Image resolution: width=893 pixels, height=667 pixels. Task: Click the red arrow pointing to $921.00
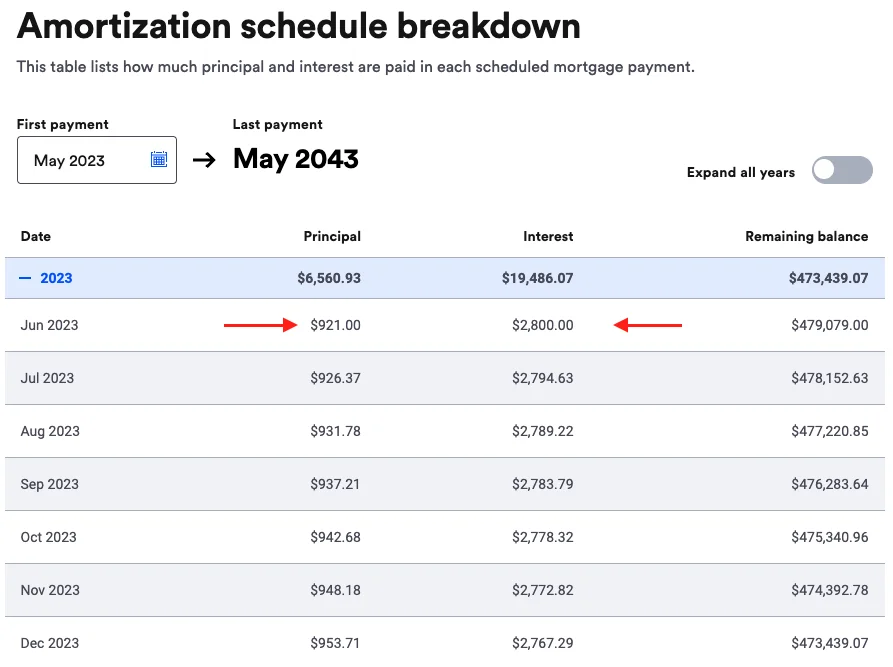point(260,325)
